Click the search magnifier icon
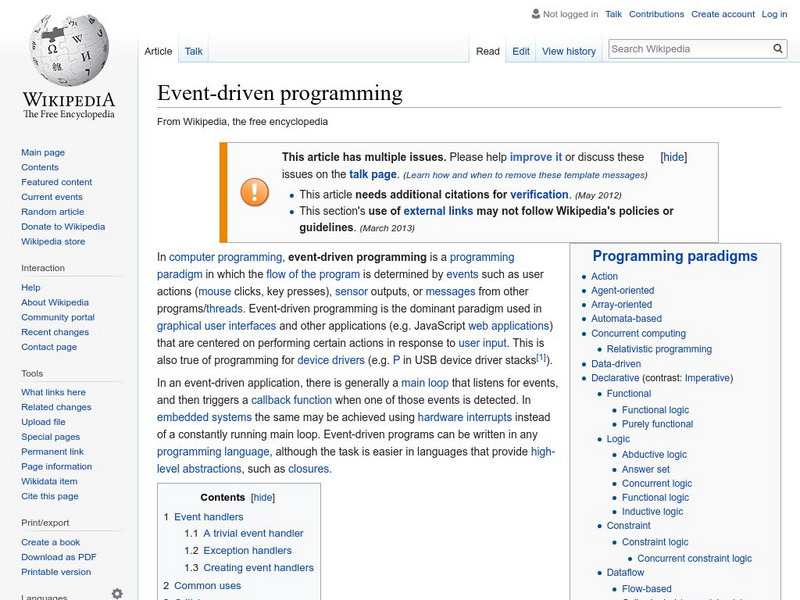Viewport: 800px width, 600px height. pyautogui.click(x=778, y=48)
